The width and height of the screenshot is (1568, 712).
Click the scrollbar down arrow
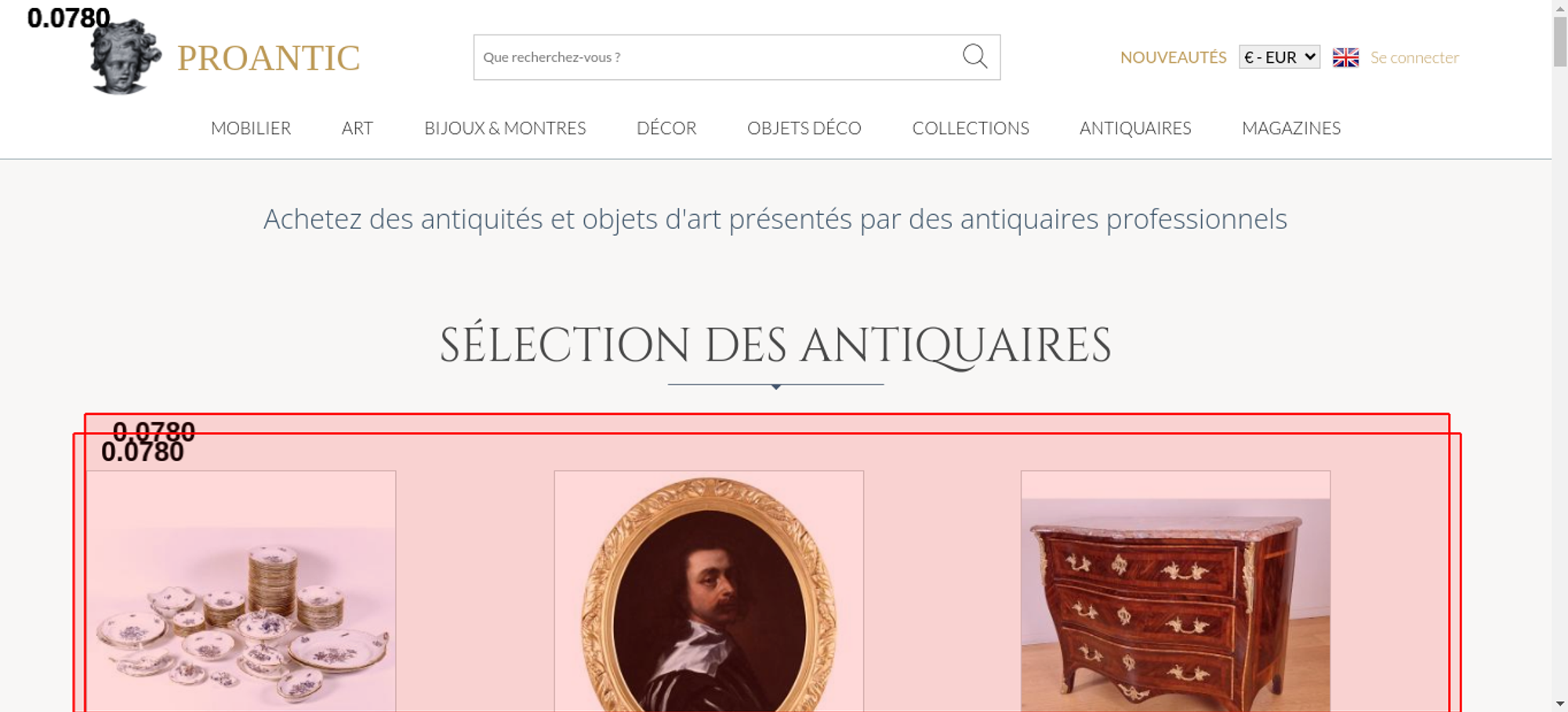click(x=1560, y=703)
